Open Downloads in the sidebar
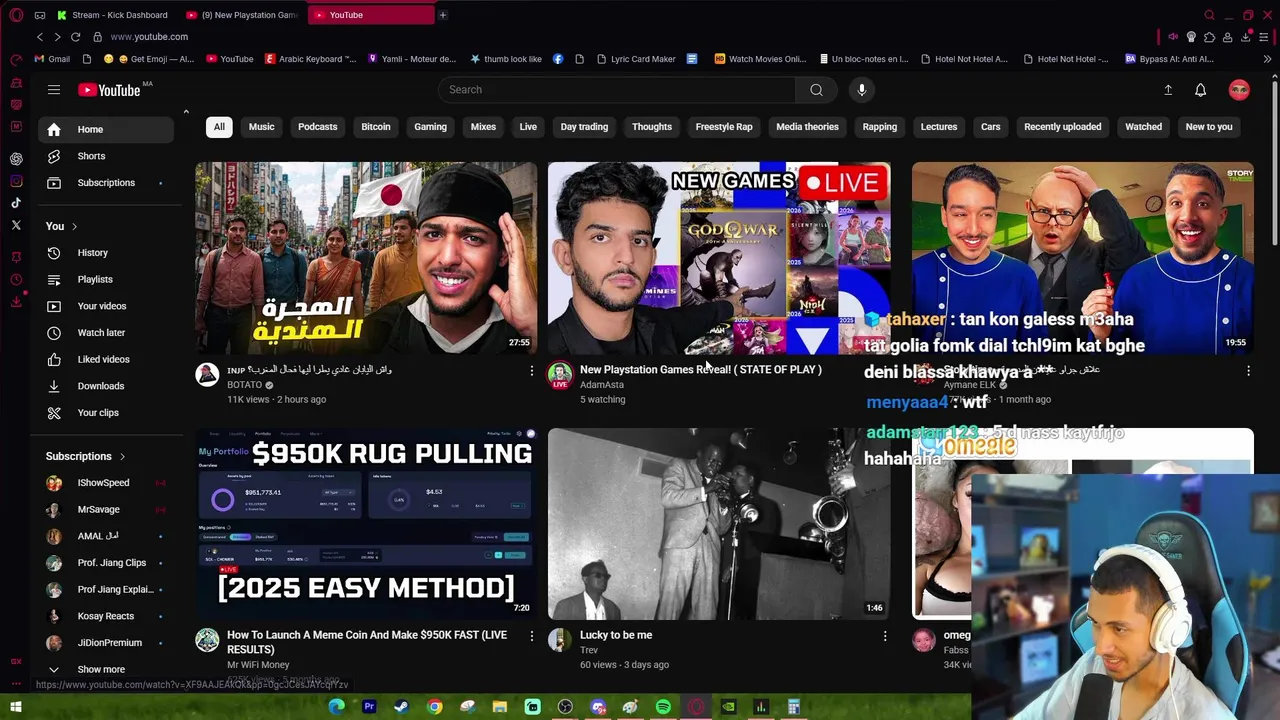Image resolution: width=1280 pixels, height=720 pixels. pyautogui.click(x=105, y=386)
